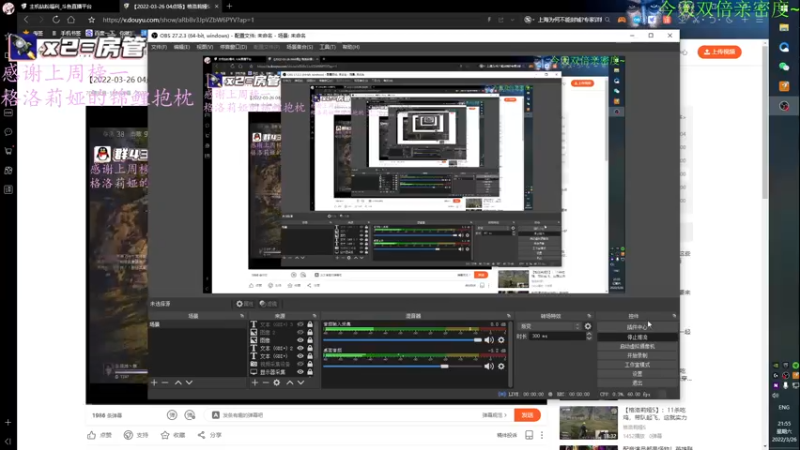Toggle visibility of first text source row

pos(300,324)
